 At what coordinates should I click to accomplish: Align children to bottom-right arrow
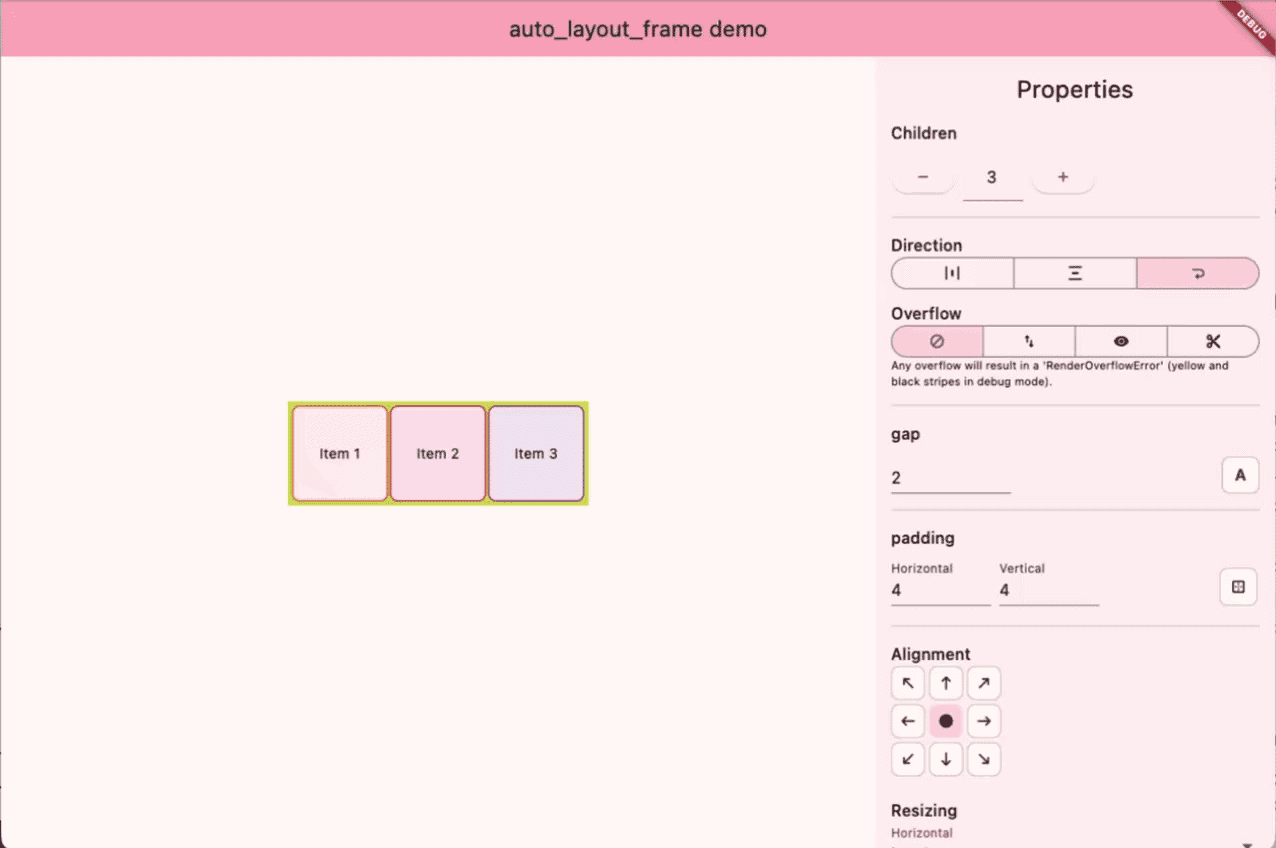click(984, 759)
